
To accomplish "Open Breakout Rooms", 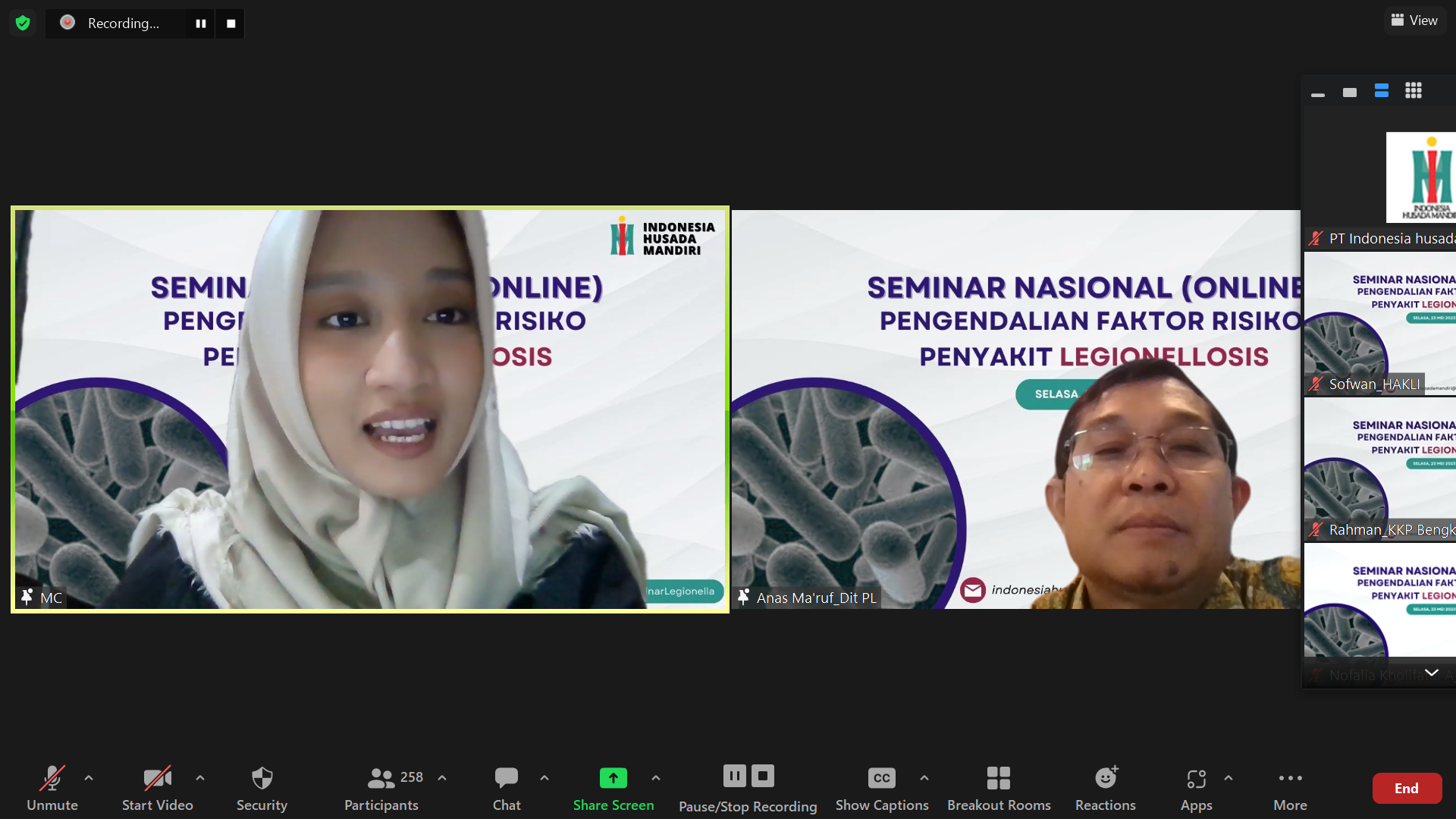I will point(999,789).
